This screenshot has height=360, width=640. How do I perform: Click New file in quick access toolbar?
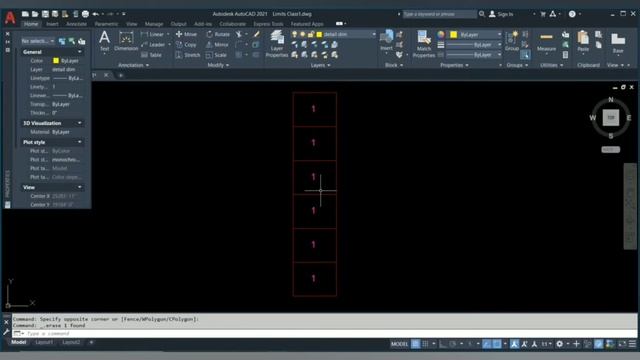coord(25,14)
